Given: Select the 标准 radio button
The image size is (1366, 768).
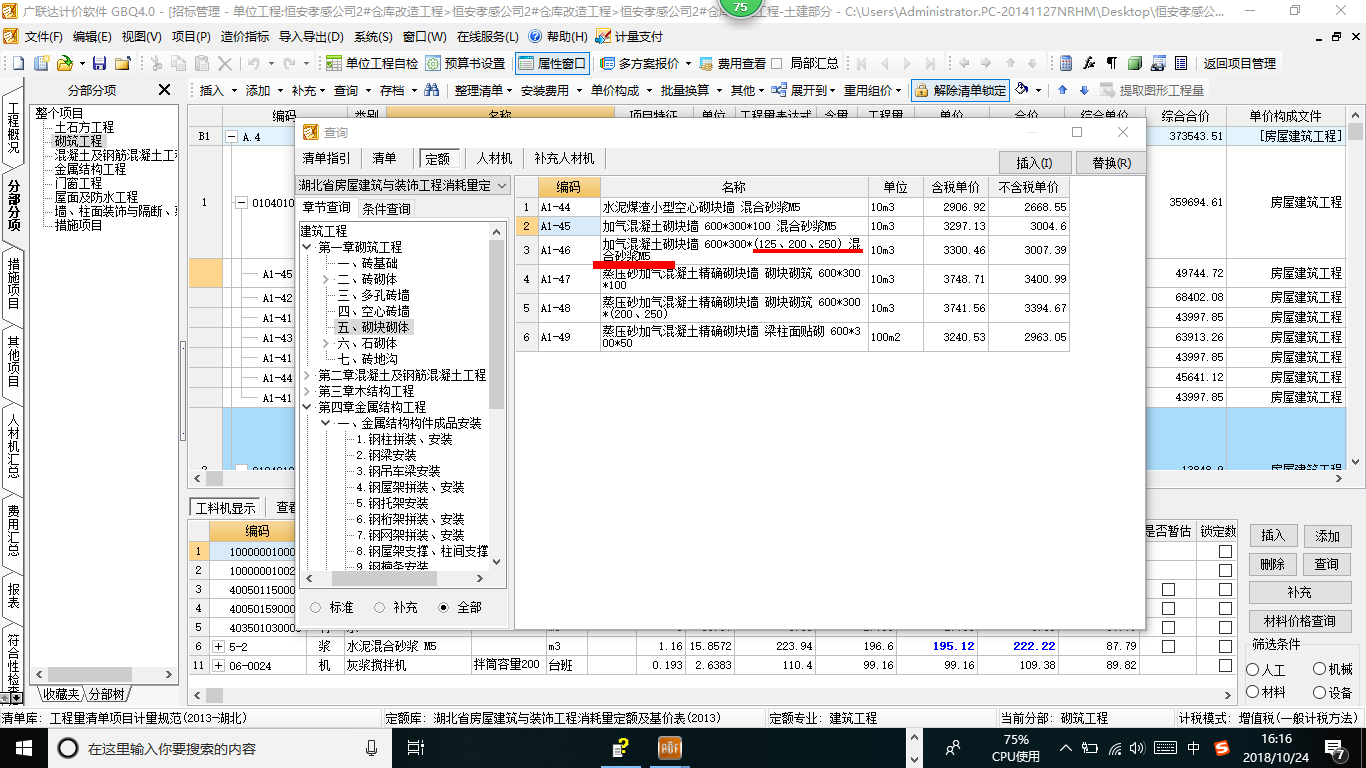Looking at the screenshot, I should (x=316, y=607).
